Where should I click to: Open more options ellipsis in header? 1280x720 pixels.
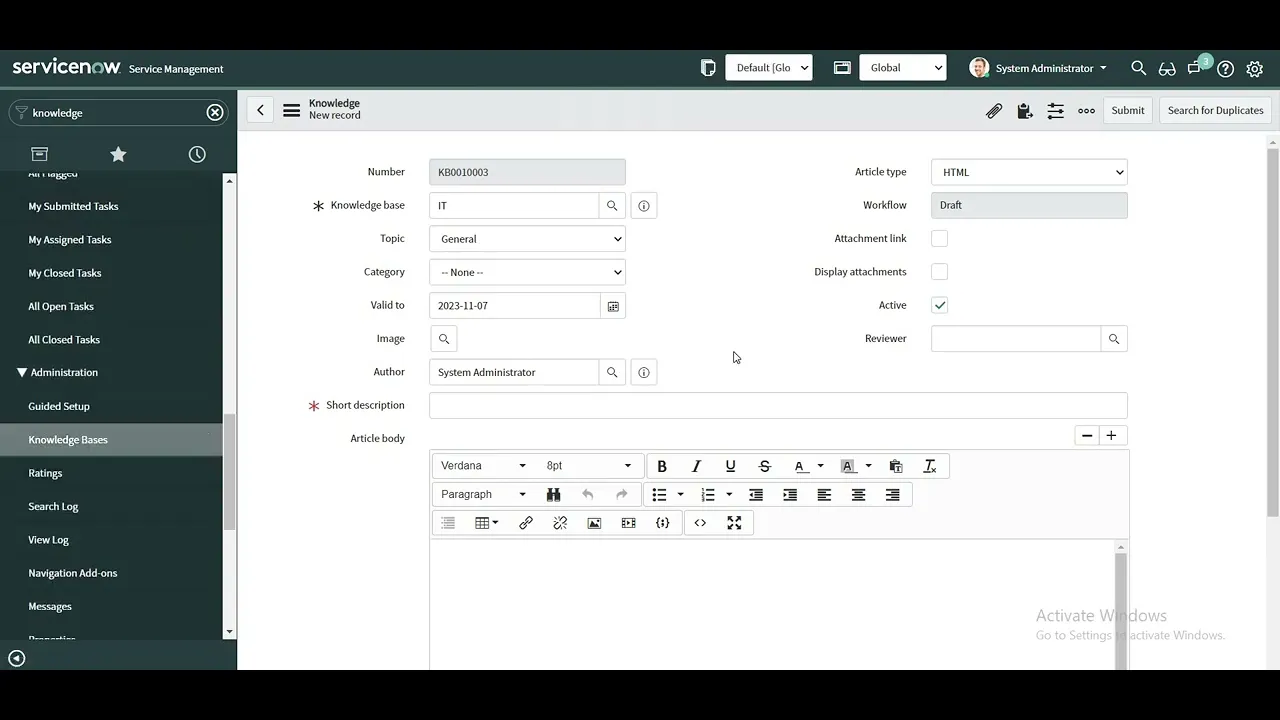coord(1086,111)
